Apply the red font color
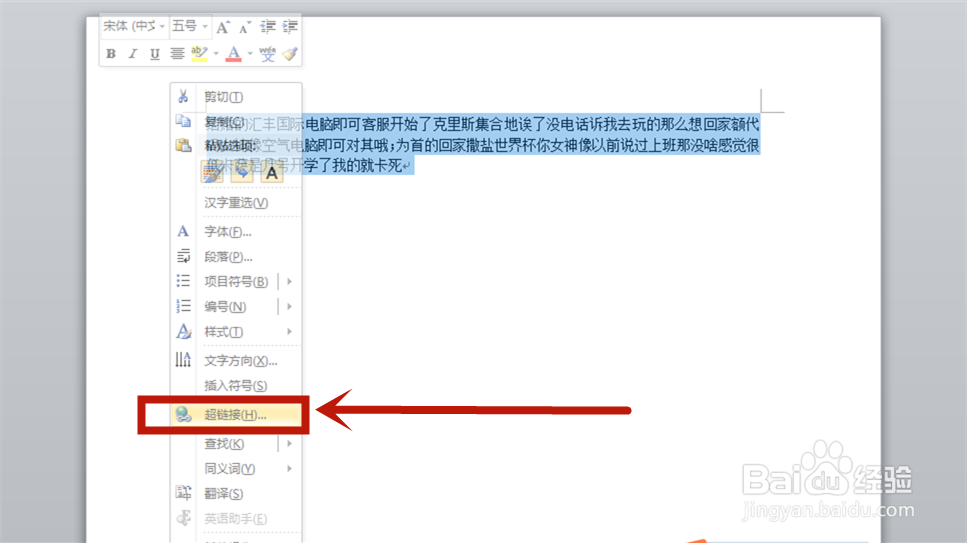The height and width of the screenshot is (543, 967). point(234,54)
